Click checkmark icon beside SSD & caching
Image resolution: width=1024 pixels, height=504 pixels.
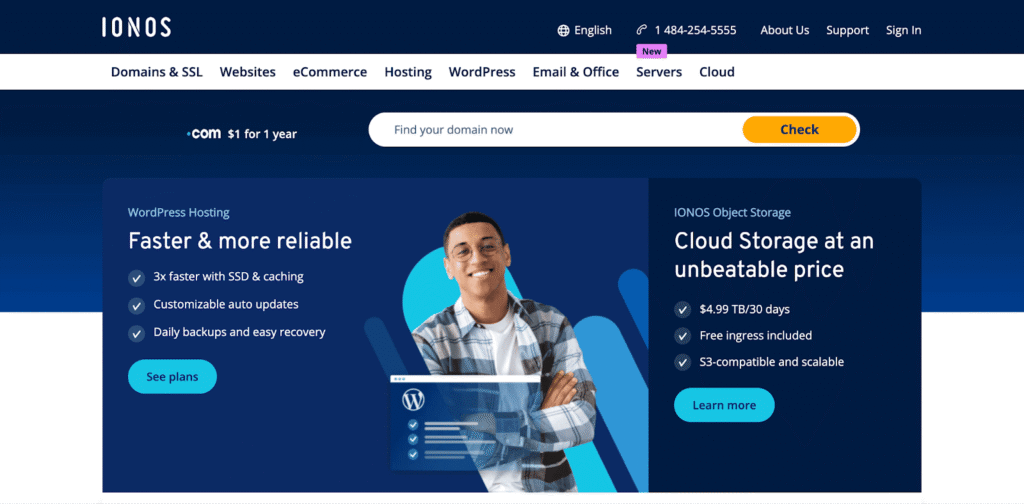pos(136,277)
